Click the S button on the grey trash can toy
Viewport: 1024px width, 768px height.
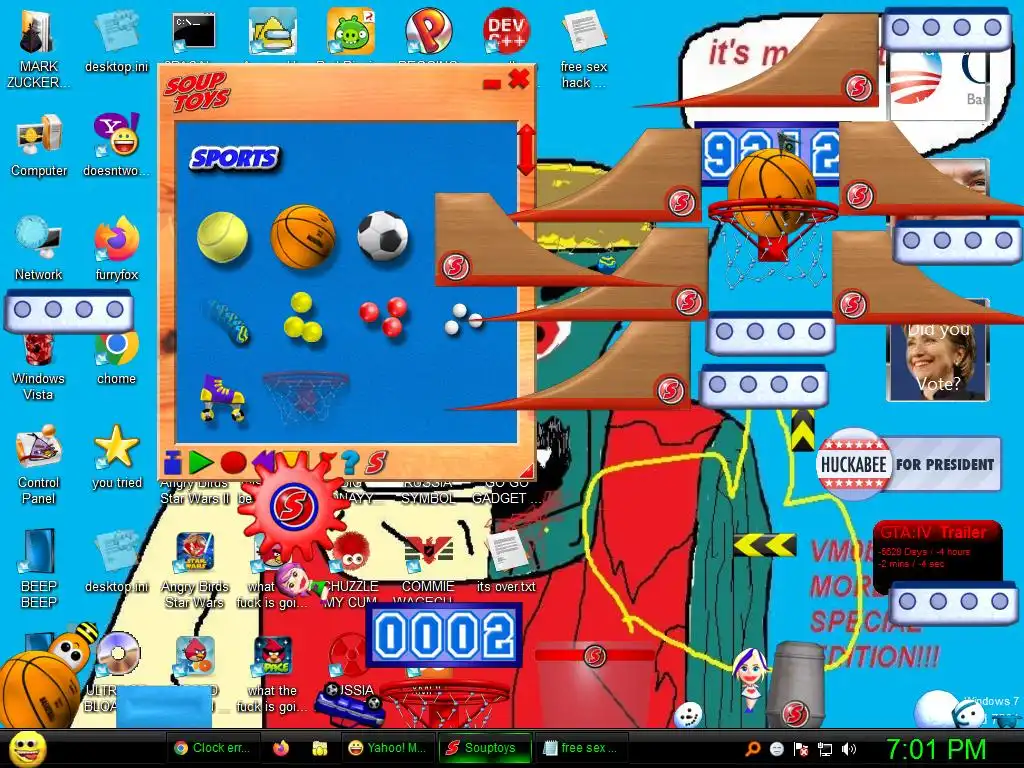click(795, 713)
